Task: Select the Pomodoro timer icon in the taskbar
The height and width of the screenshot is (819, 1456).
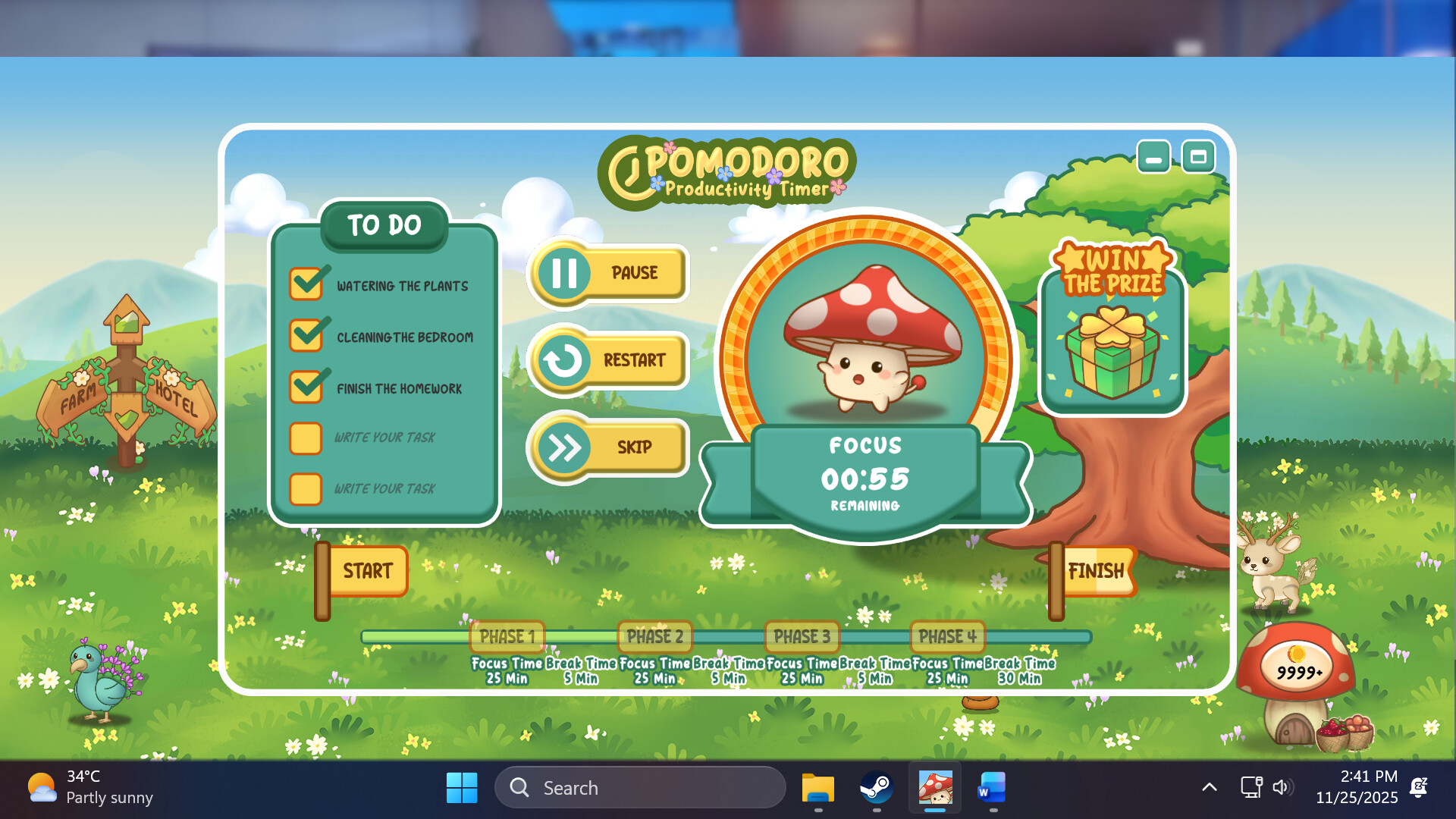Action: point(935,788)
